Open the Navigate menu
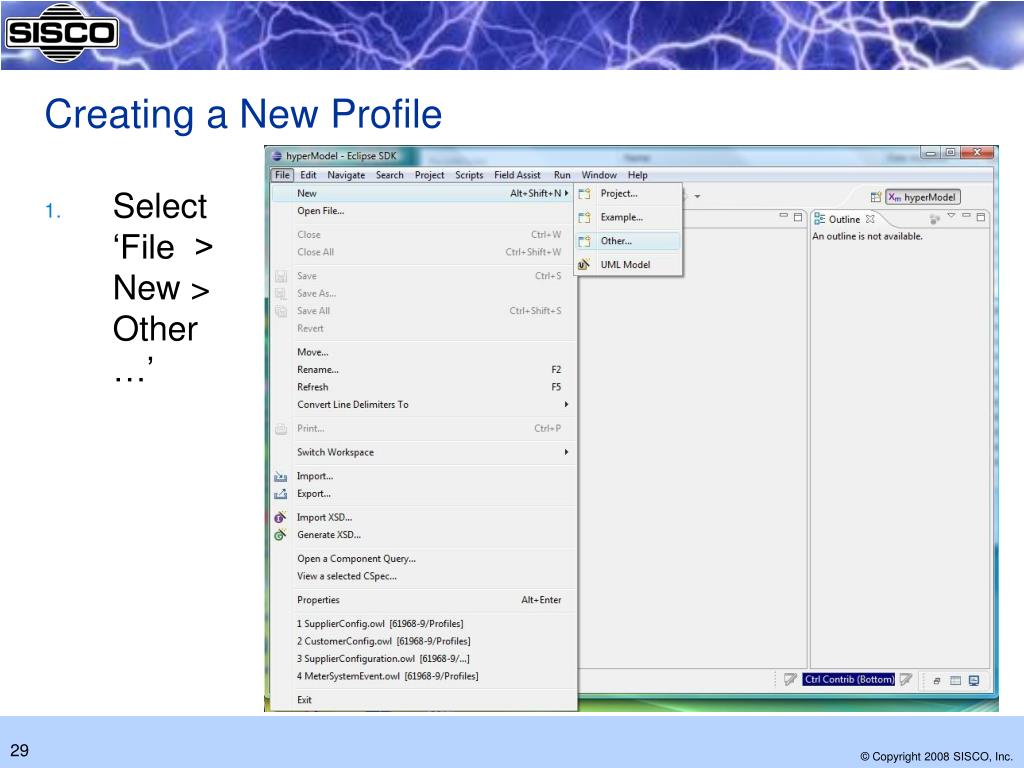 pyautogui.click(x=346, y=175)
